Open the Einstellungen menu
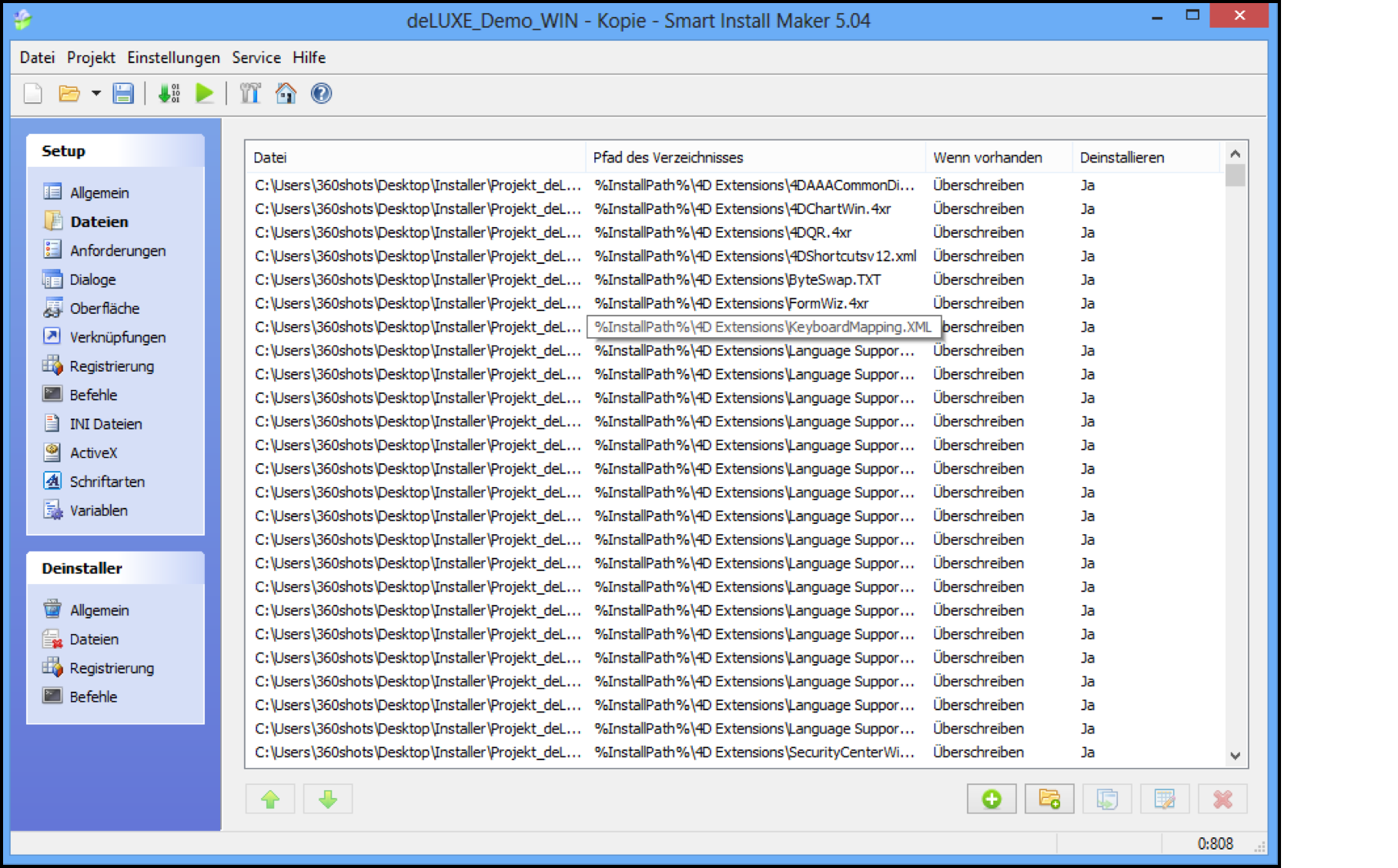 tap(173, 58)
